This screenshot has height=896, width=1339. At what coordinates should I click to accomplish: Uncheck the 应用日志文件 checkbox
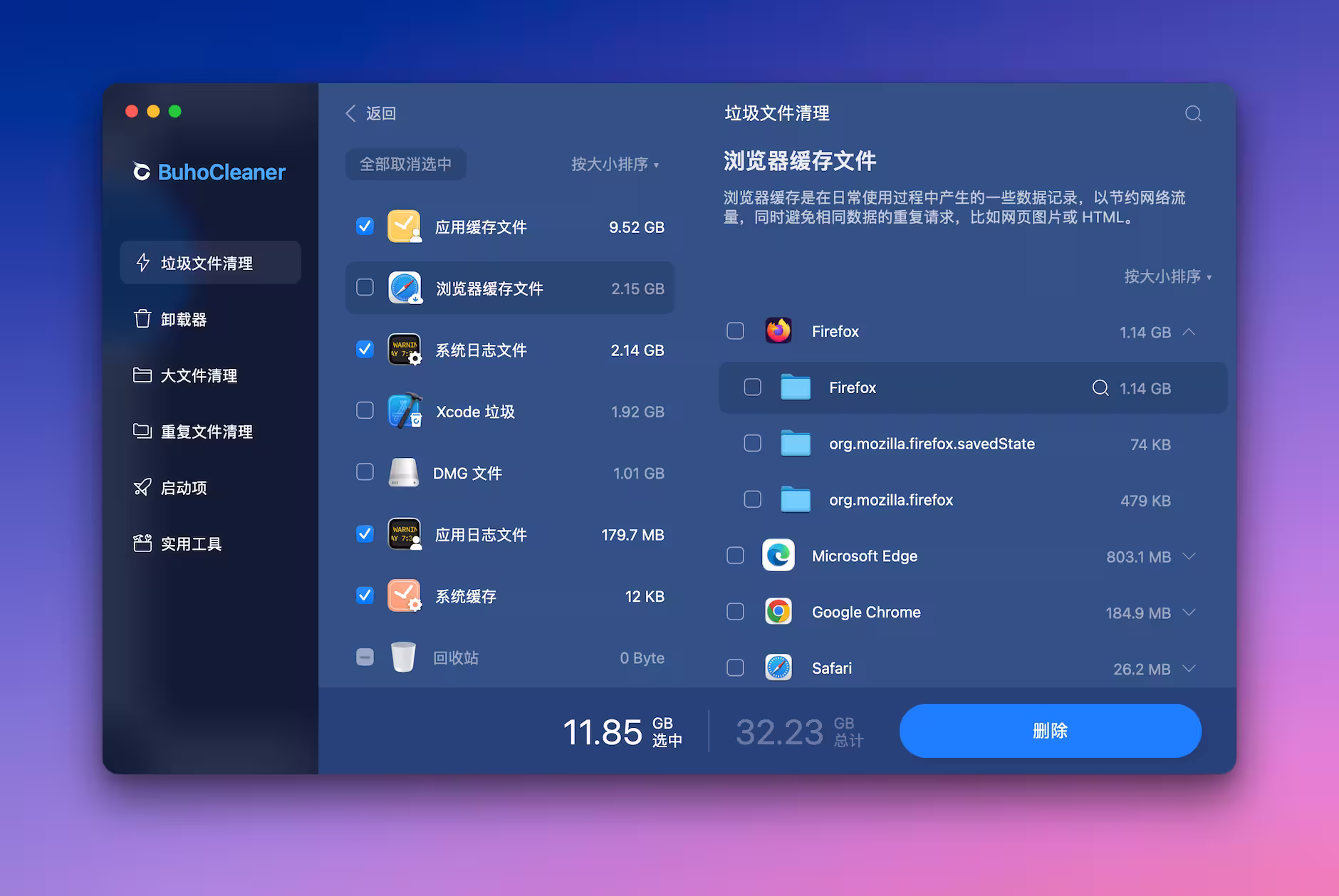[x=365, y=533]
